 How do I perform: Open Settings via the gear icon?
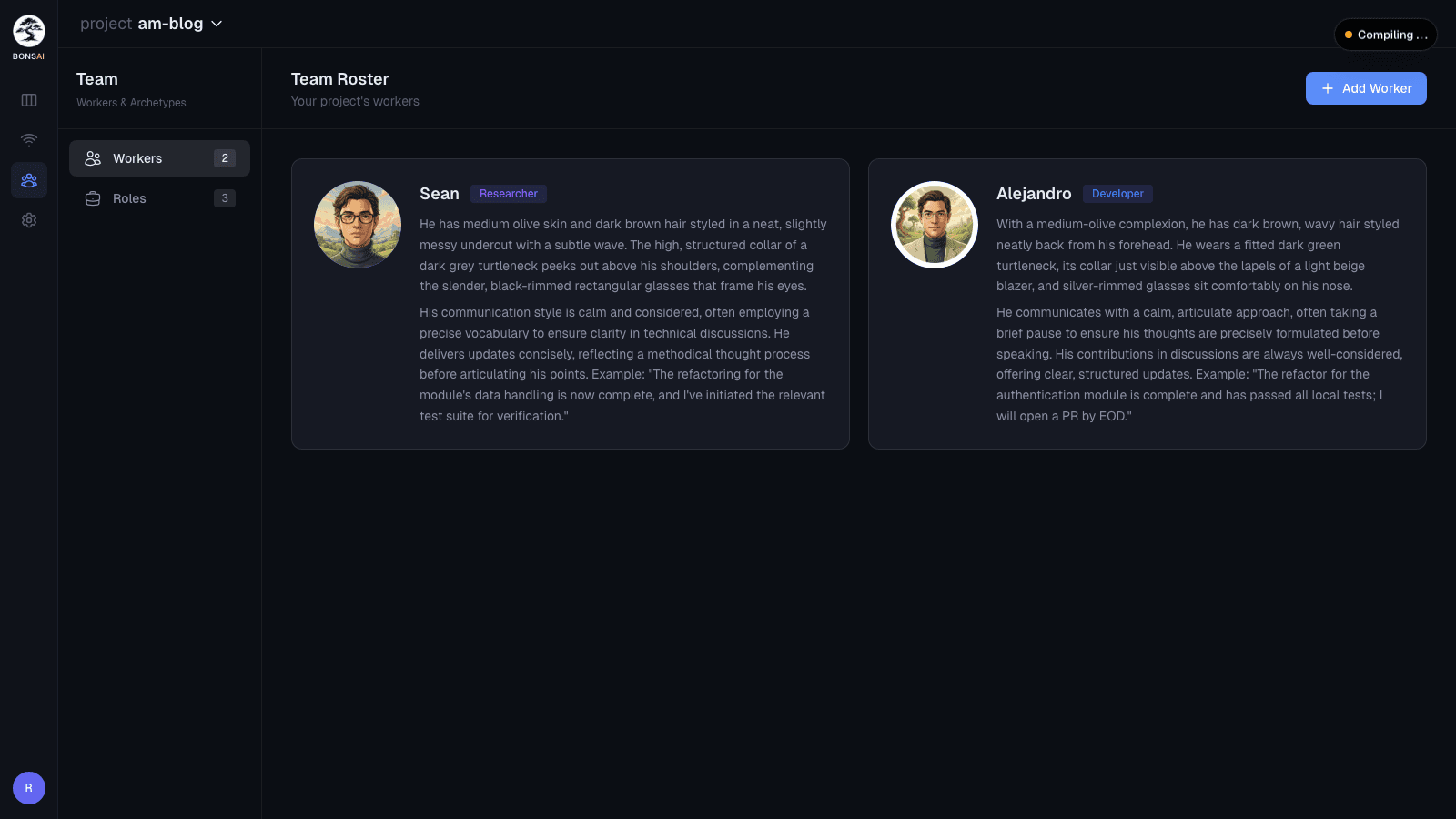click(28, 220)
